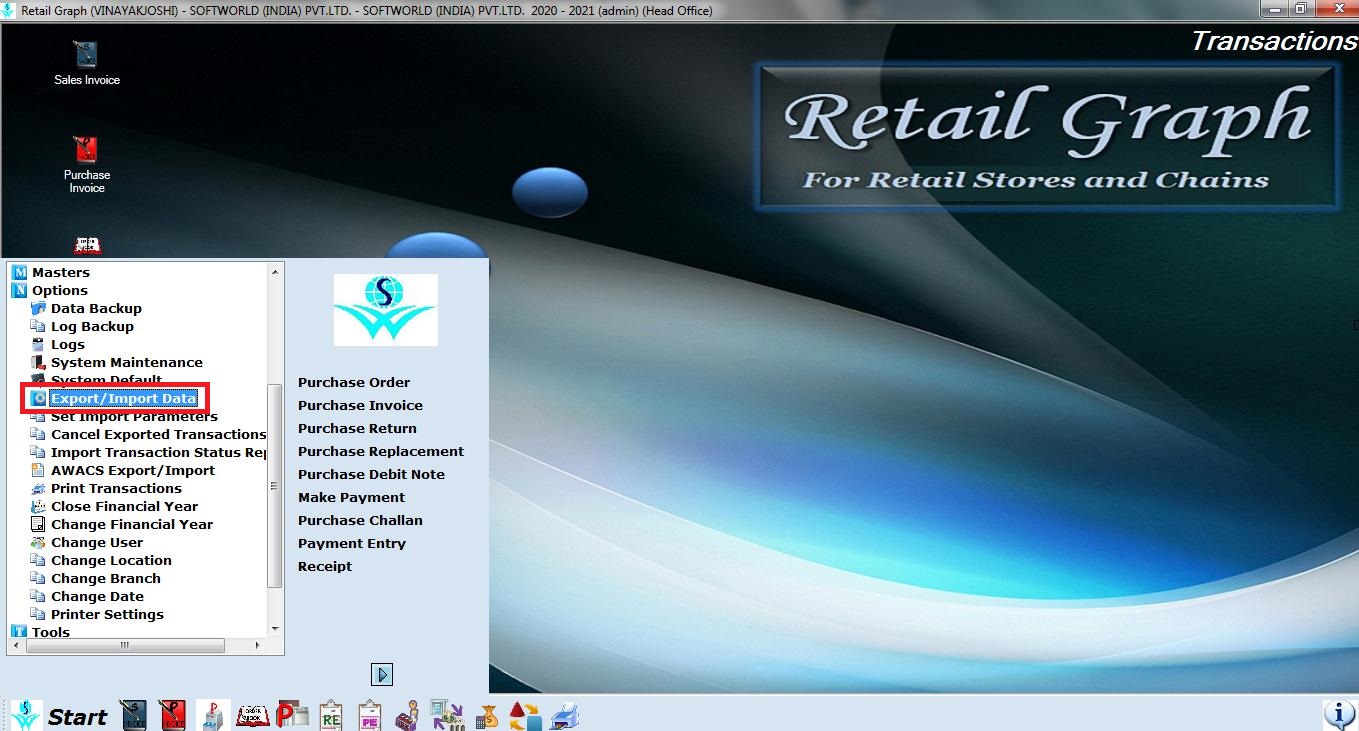Click the Order Book icon in bottom toolbar
The image size is (1359, 731).
click(253, 715)
